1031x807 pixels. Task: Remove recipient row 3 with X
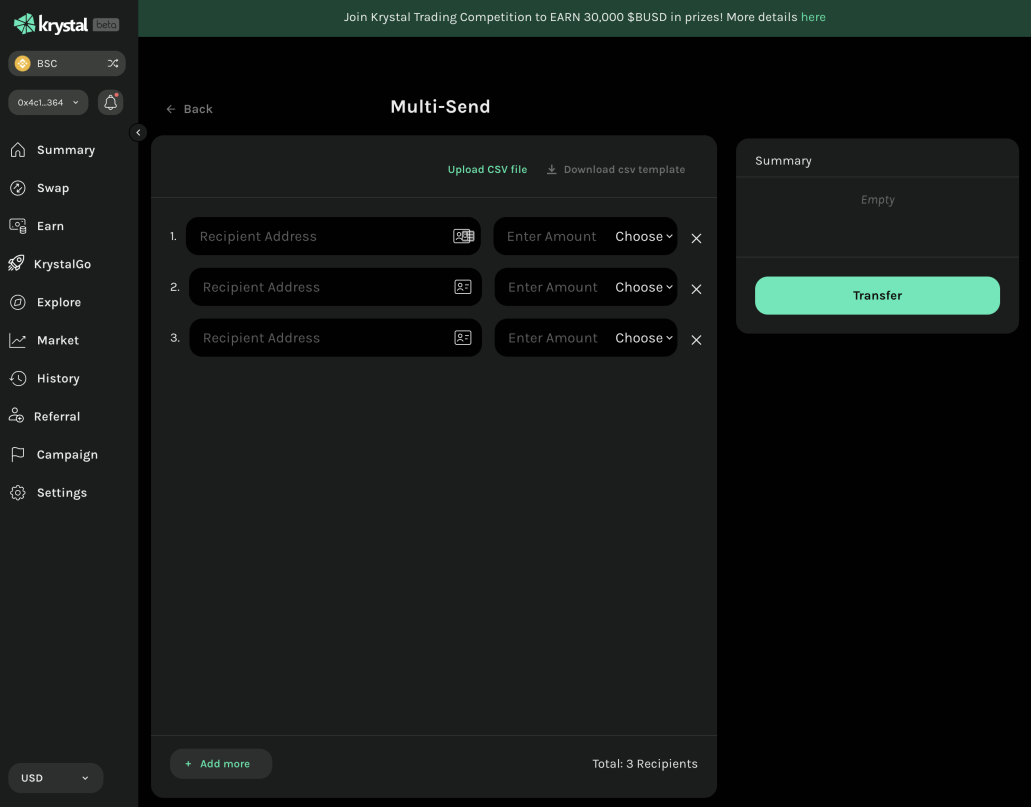tap(696, 340)
